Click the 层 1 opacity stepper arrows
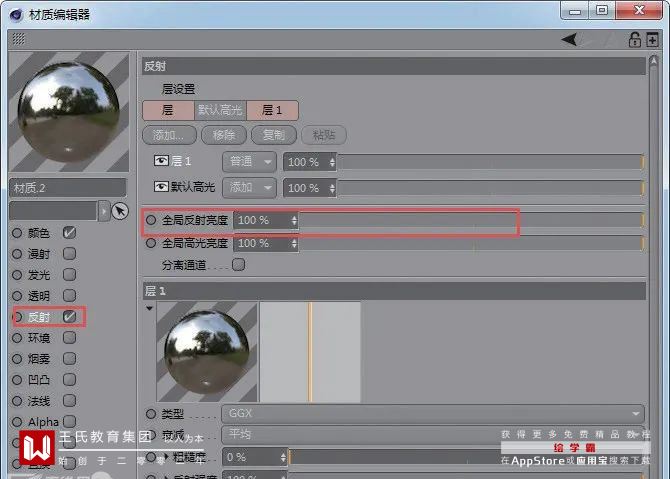This screenshot has height=479, width=670. pyautogui.click(x=332, y=162)
